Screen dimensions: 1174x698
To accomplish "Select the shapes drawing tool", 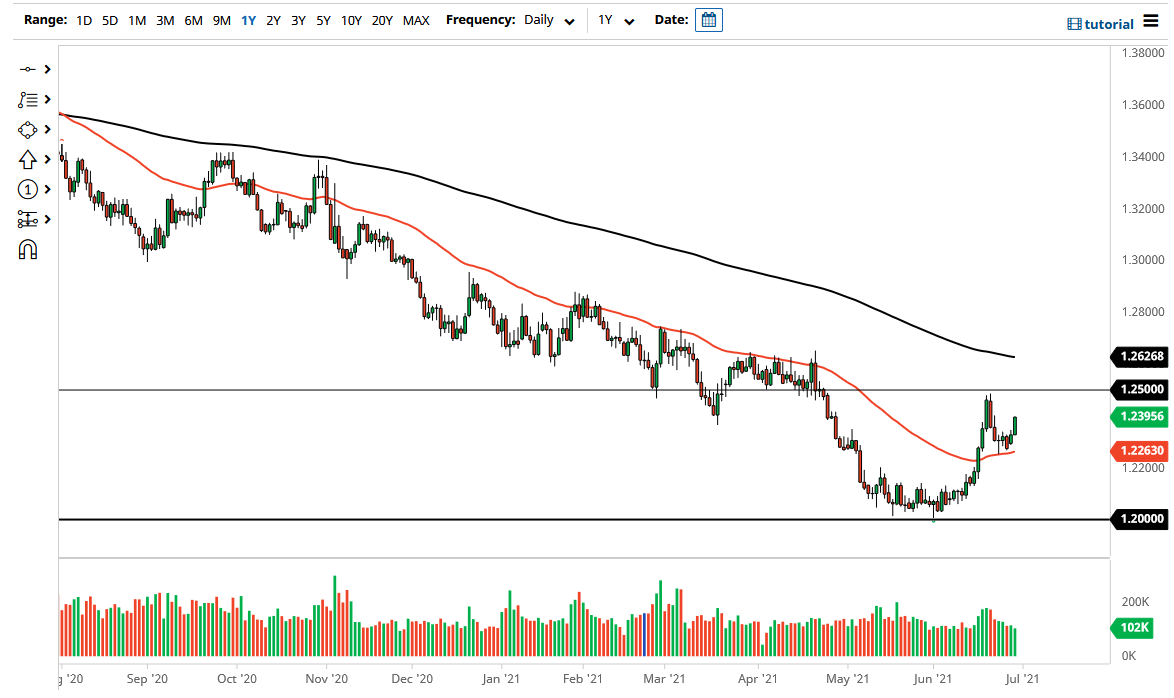I will click(28, 129).
